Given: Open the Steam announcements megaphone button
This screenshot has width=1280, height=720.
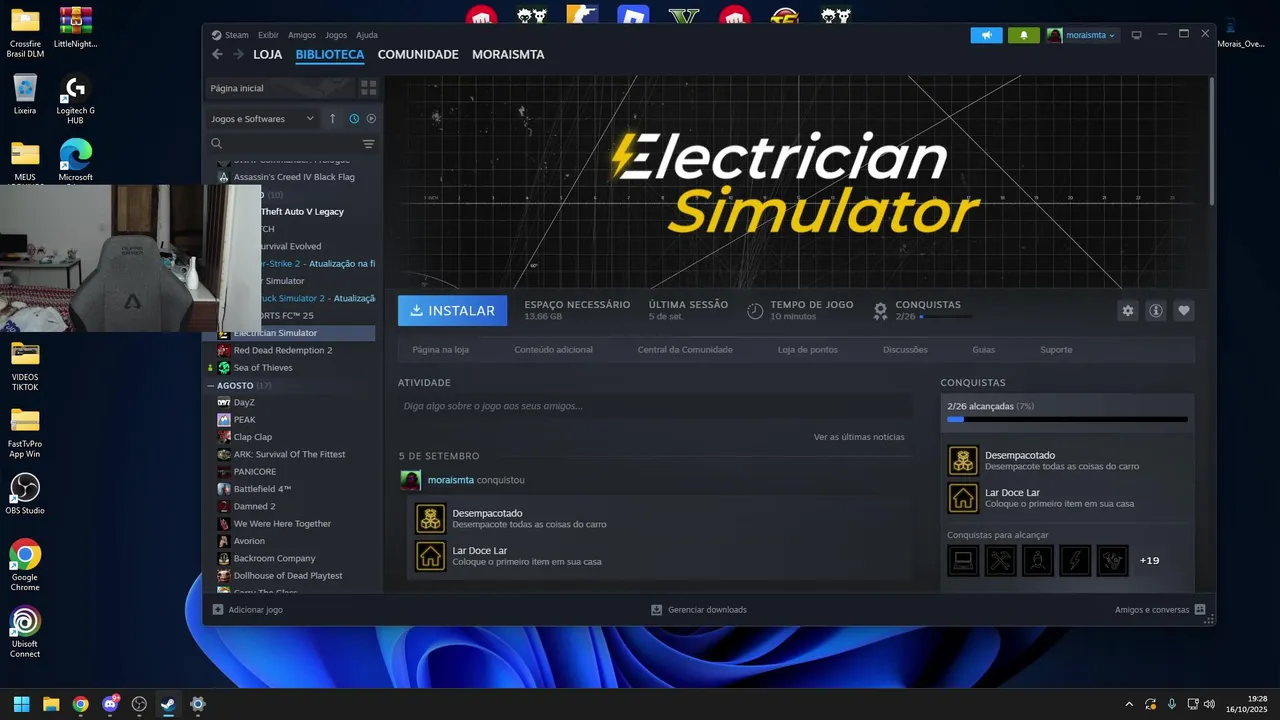Looking at the screenshot, I should tap(986, 35).
